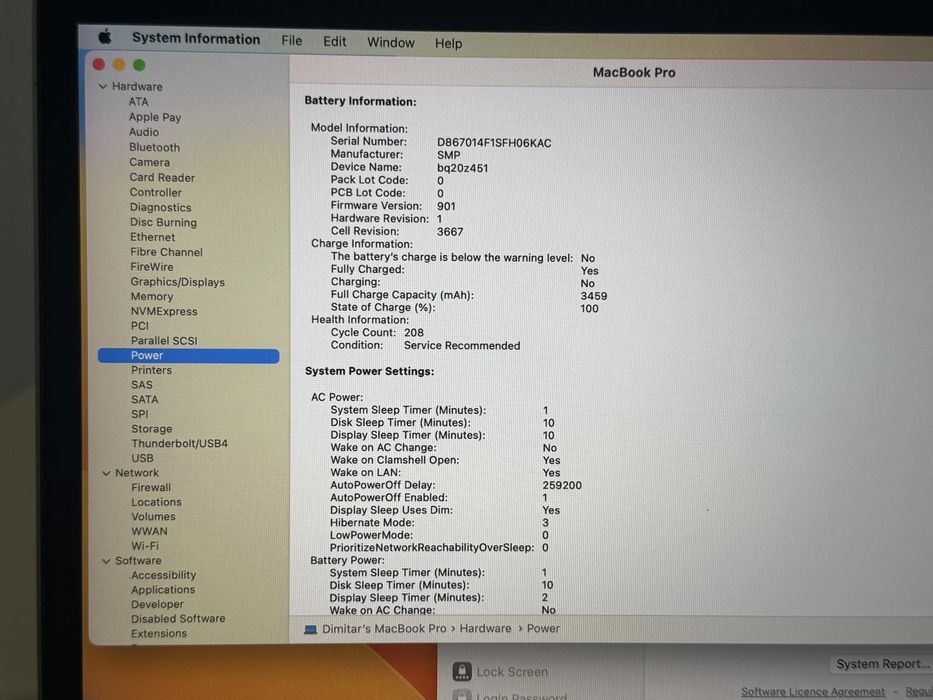The height and width of the screenshot is (700, 933).
Task: Select NVMExpress in the sidebar
Action: coord(164,311)
